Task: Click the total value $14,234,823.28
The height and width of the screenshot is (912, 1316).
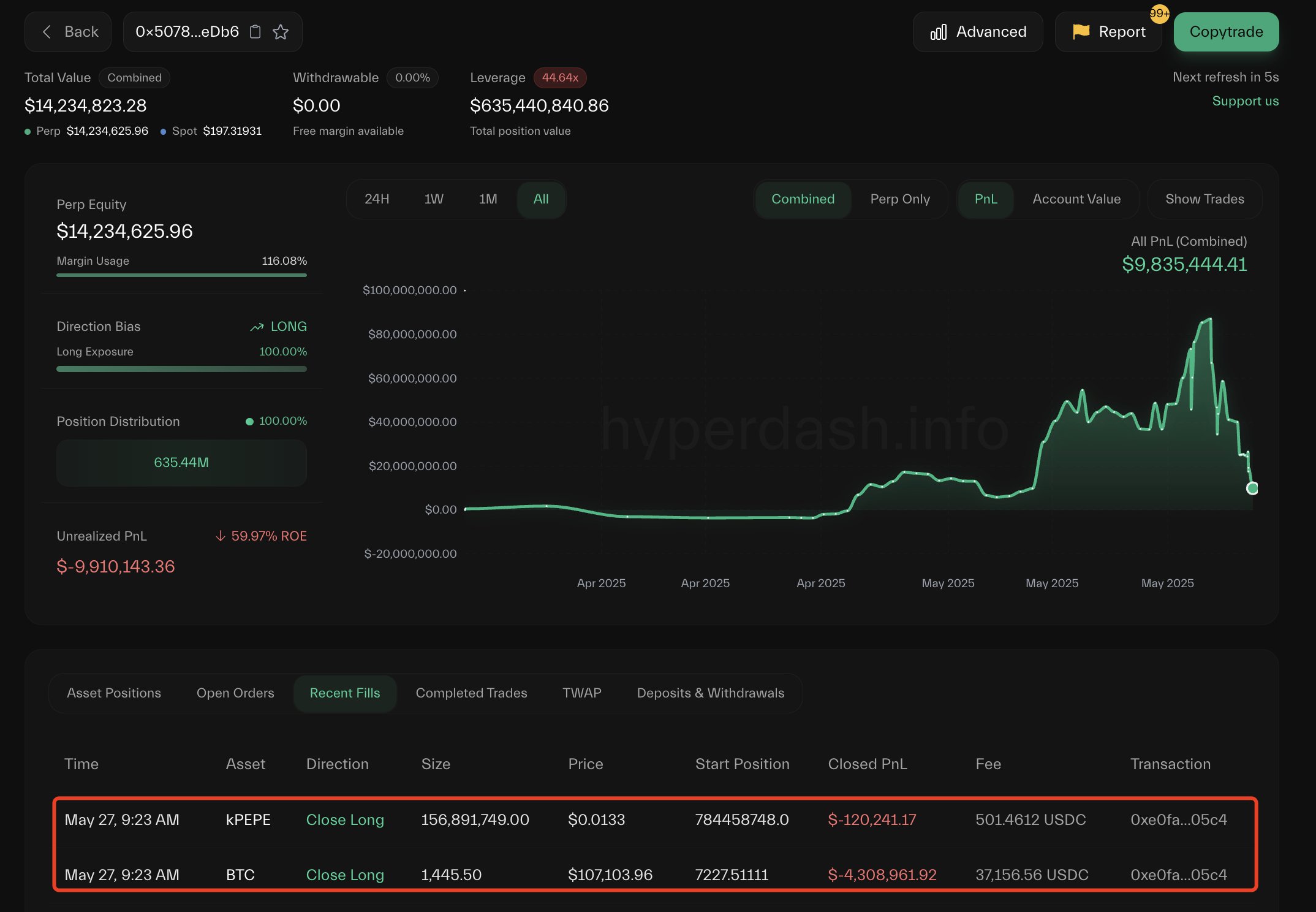Action: [86, 106]
